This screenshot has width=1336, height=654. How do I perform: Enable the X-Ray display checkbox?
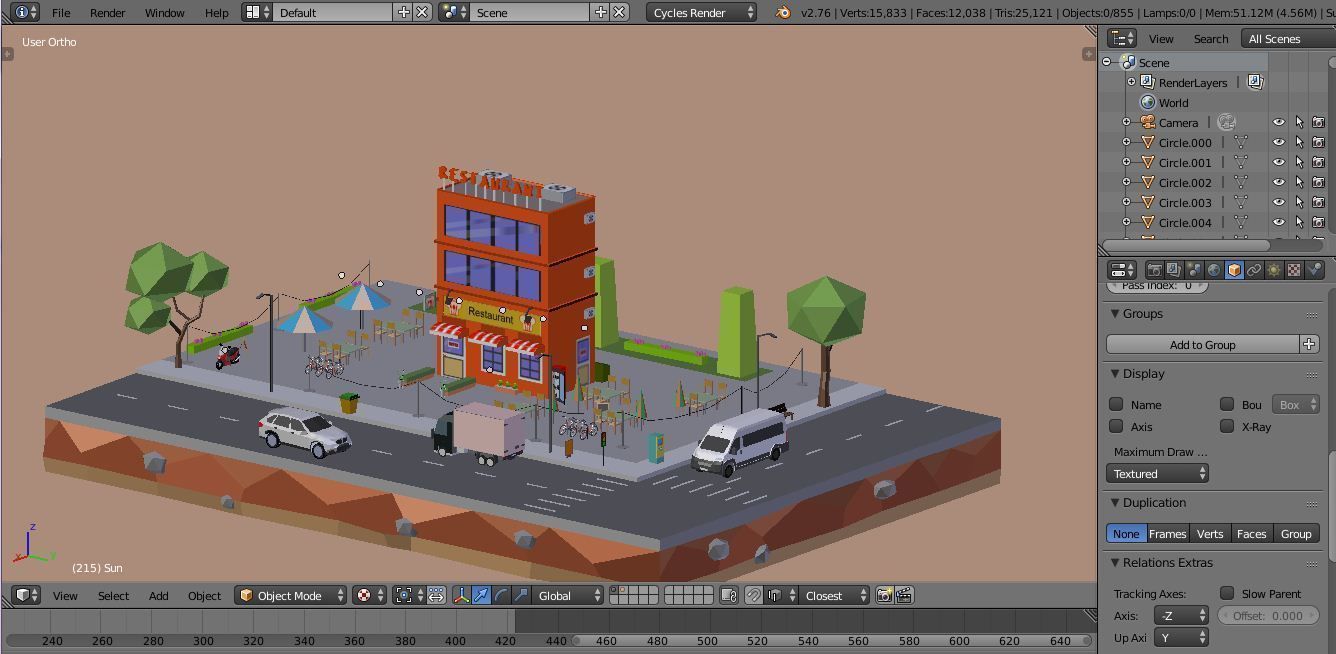click(x=1227, y=426)
